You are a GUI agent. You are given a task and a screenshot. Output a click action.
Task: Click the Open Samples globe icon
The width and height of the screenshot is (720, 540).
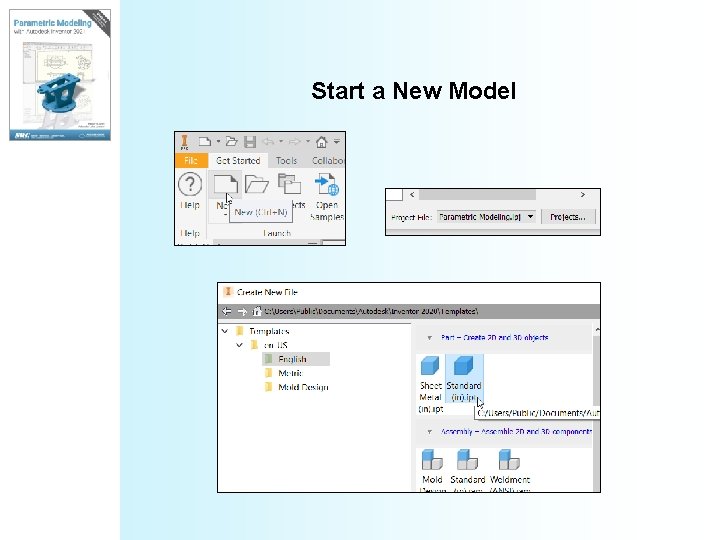(327, 184)
